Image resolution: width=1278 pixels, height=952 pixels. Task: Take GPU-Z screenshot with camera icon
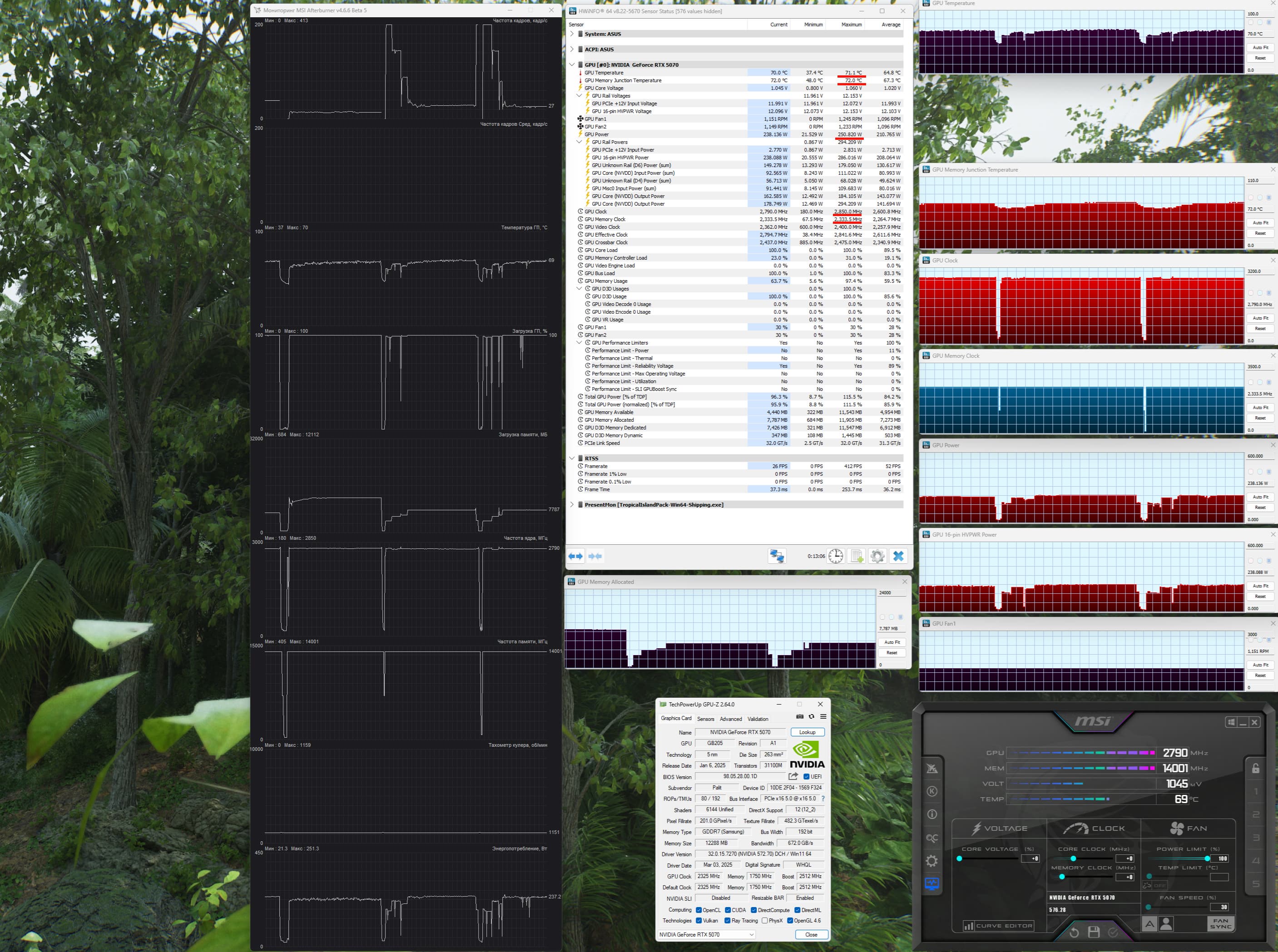tap(799, 716)
